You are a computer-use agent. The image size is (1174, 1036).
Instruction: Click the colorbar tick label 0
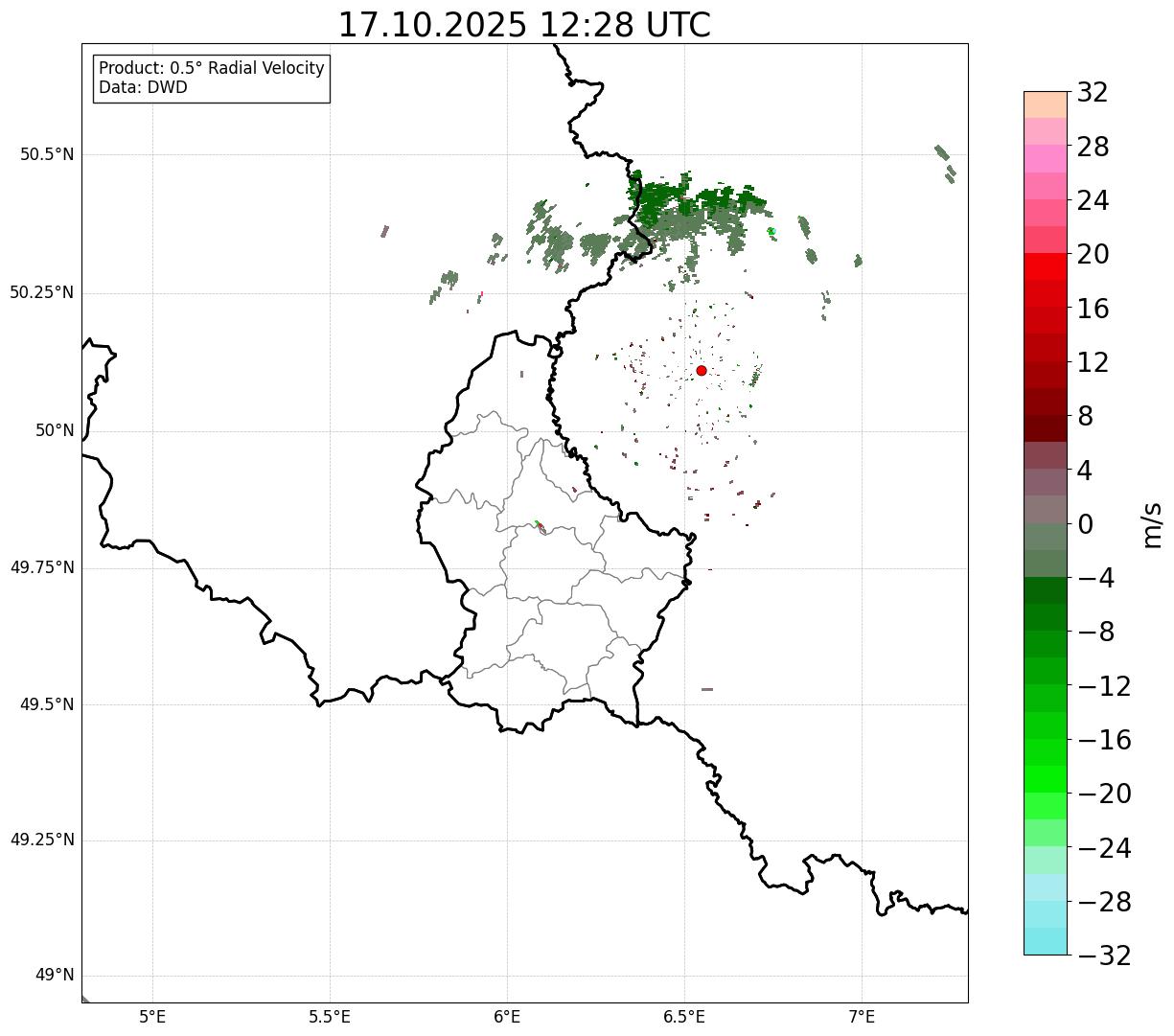click(1085, 524)
